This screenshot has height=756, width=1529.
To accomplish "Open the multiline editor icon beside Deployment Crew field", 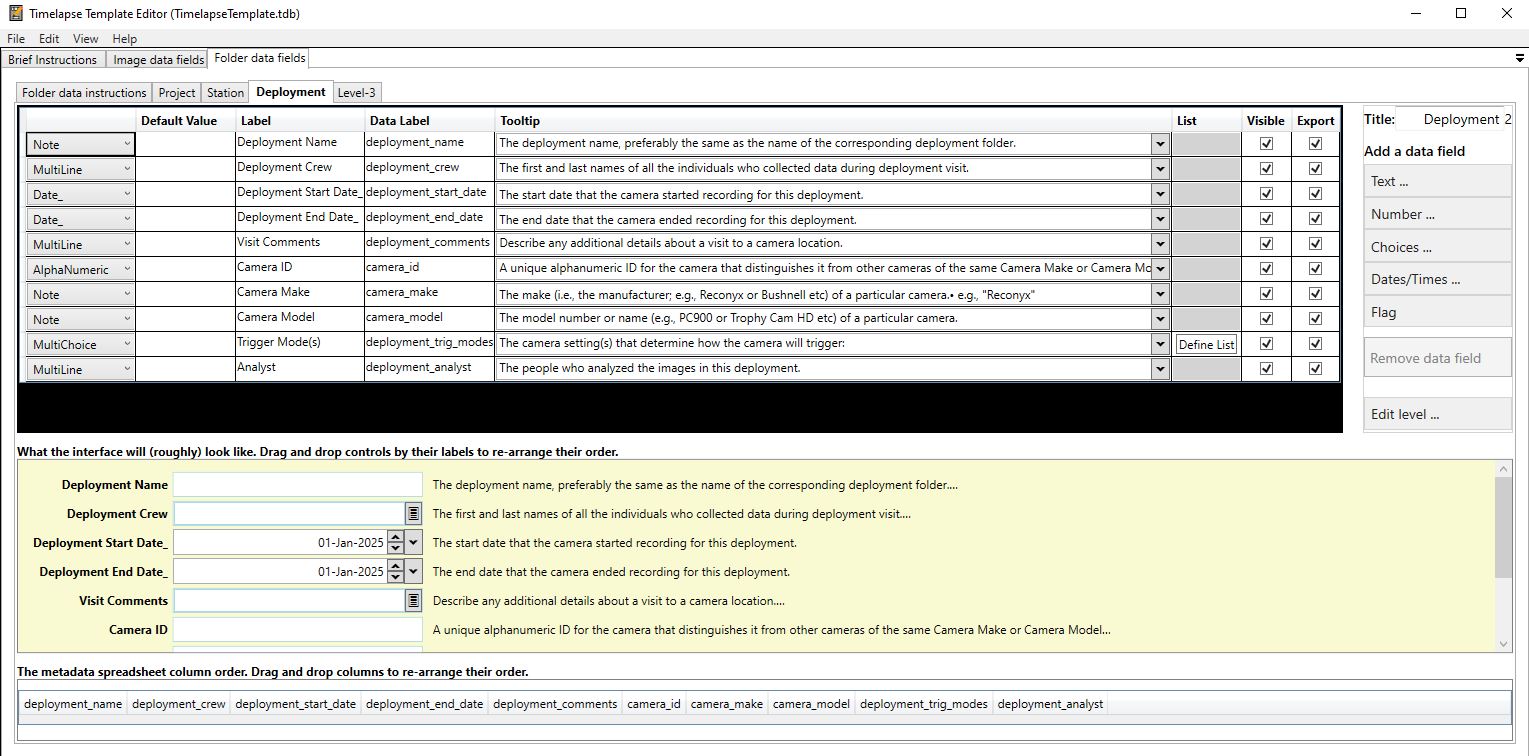I will pyautogui.click(x=412, y=513).
